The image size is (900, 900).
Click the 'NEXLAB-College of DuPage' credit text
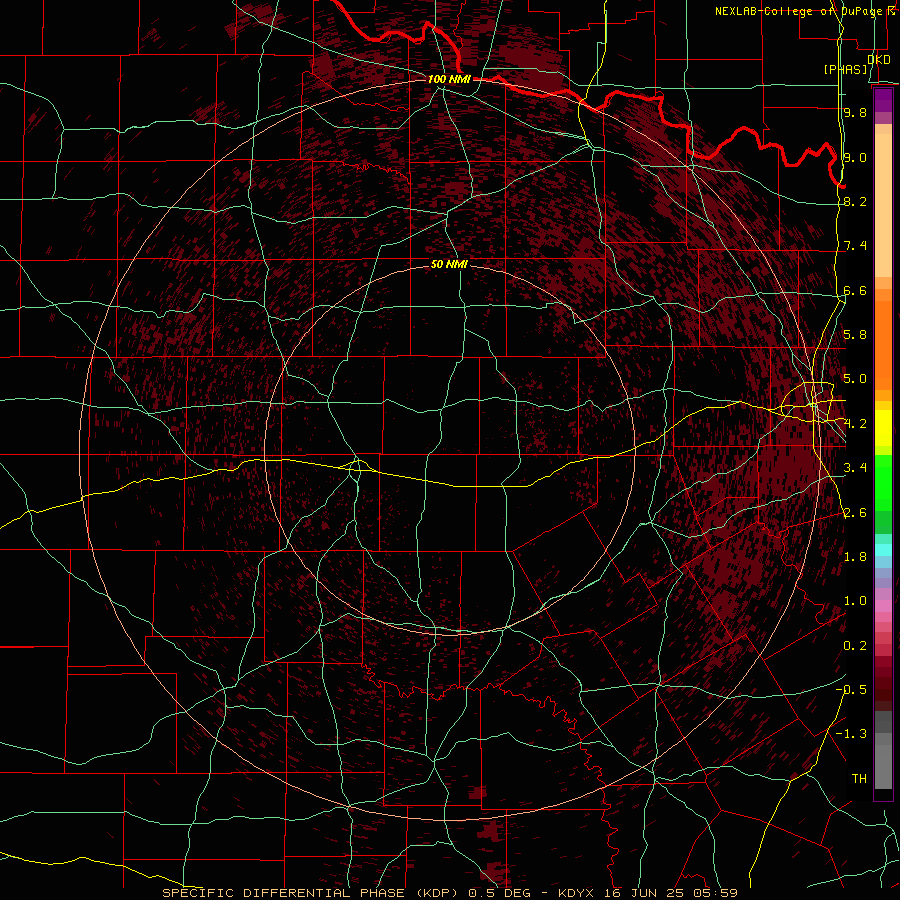point(800,11)
